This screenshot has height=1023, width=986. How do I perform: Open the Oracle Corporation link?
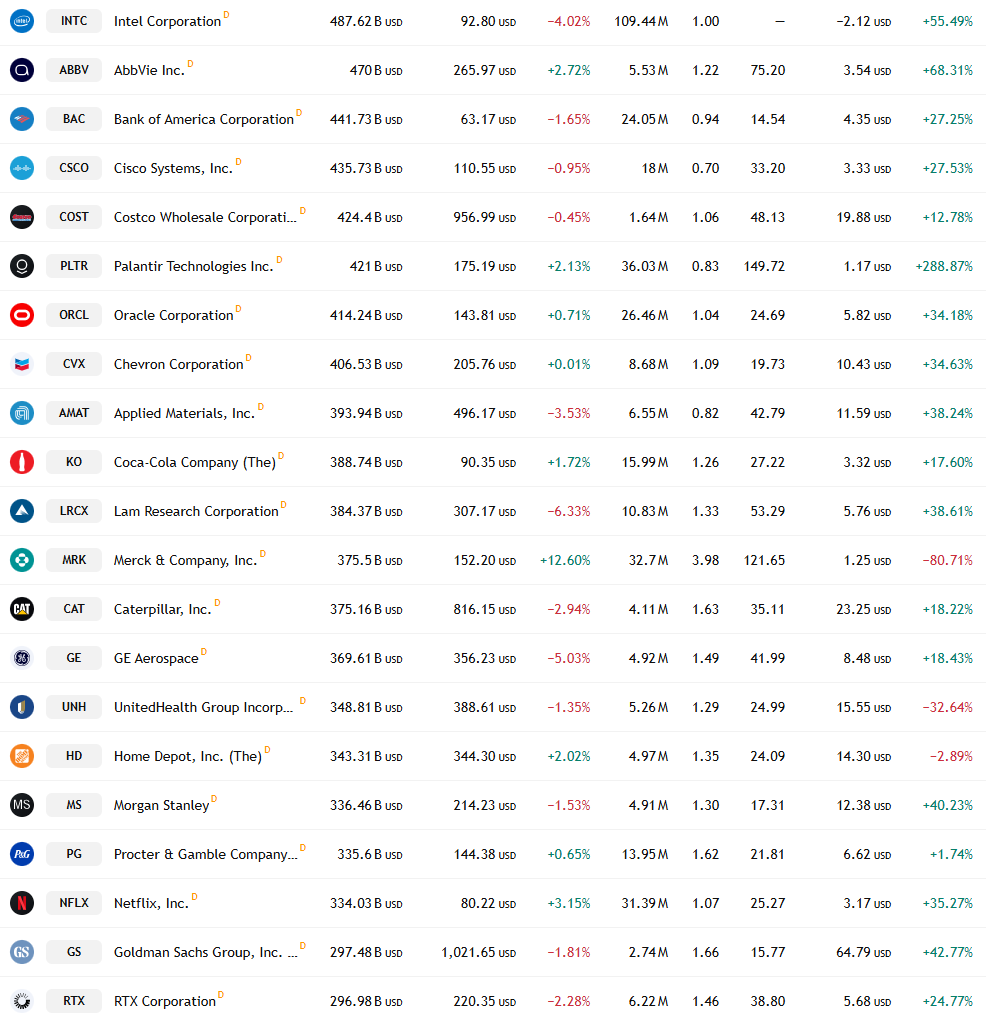173,316
